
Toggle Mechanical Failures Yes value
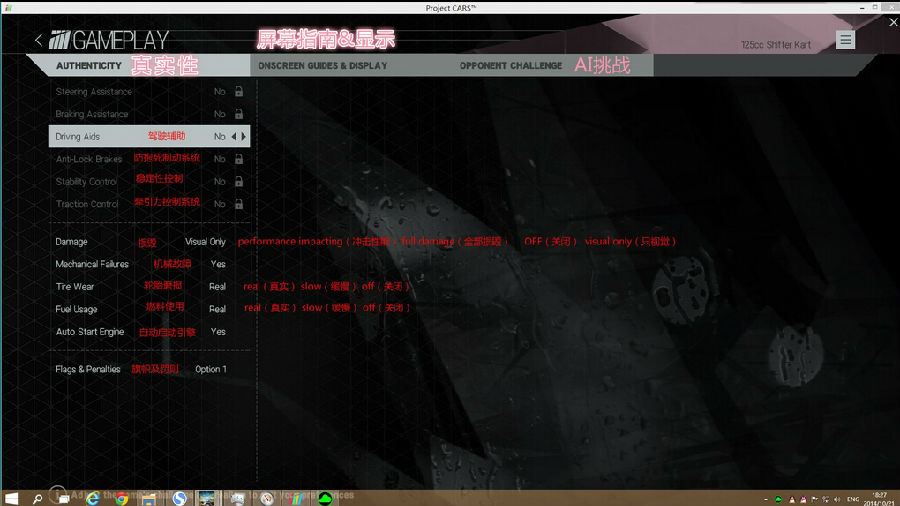[x=218, y=264]
